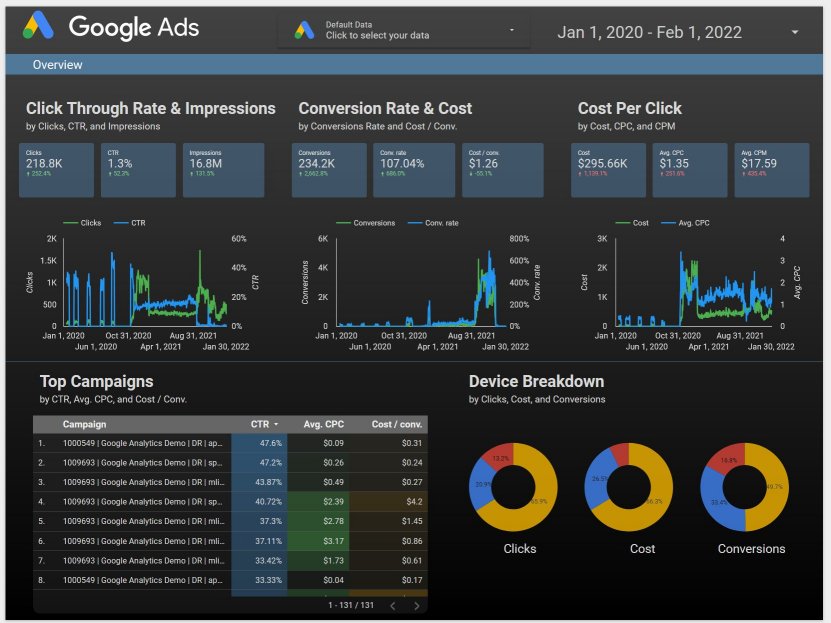Click the CTR legend entry on the first line chart
Screen dimensions: 831x623
(130, 223)
